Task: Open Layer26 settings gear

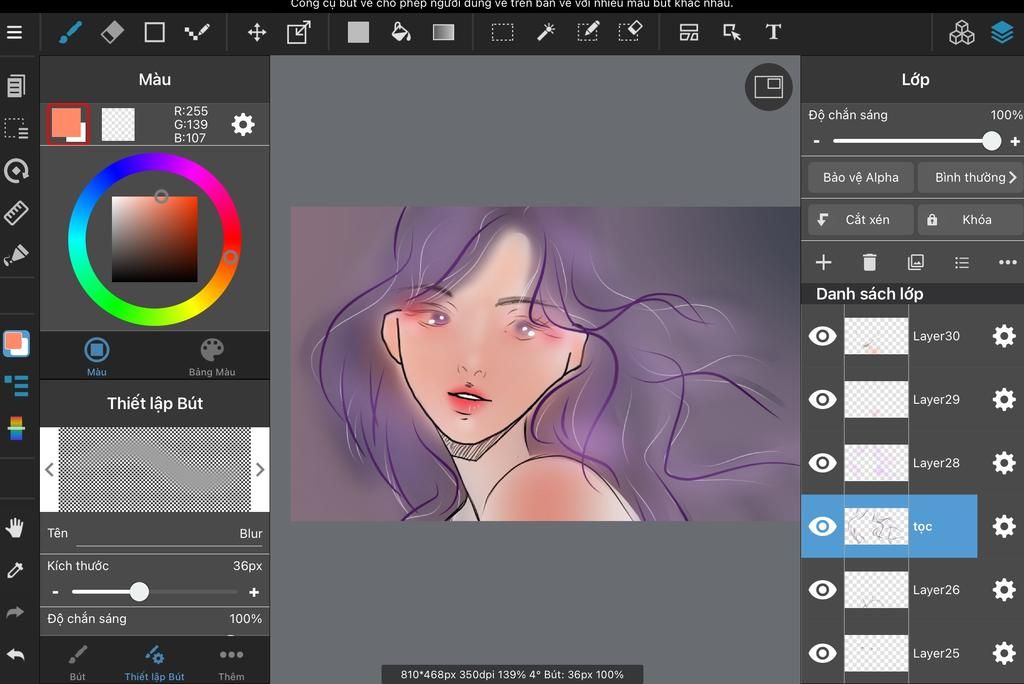Action: (1004, 589)
